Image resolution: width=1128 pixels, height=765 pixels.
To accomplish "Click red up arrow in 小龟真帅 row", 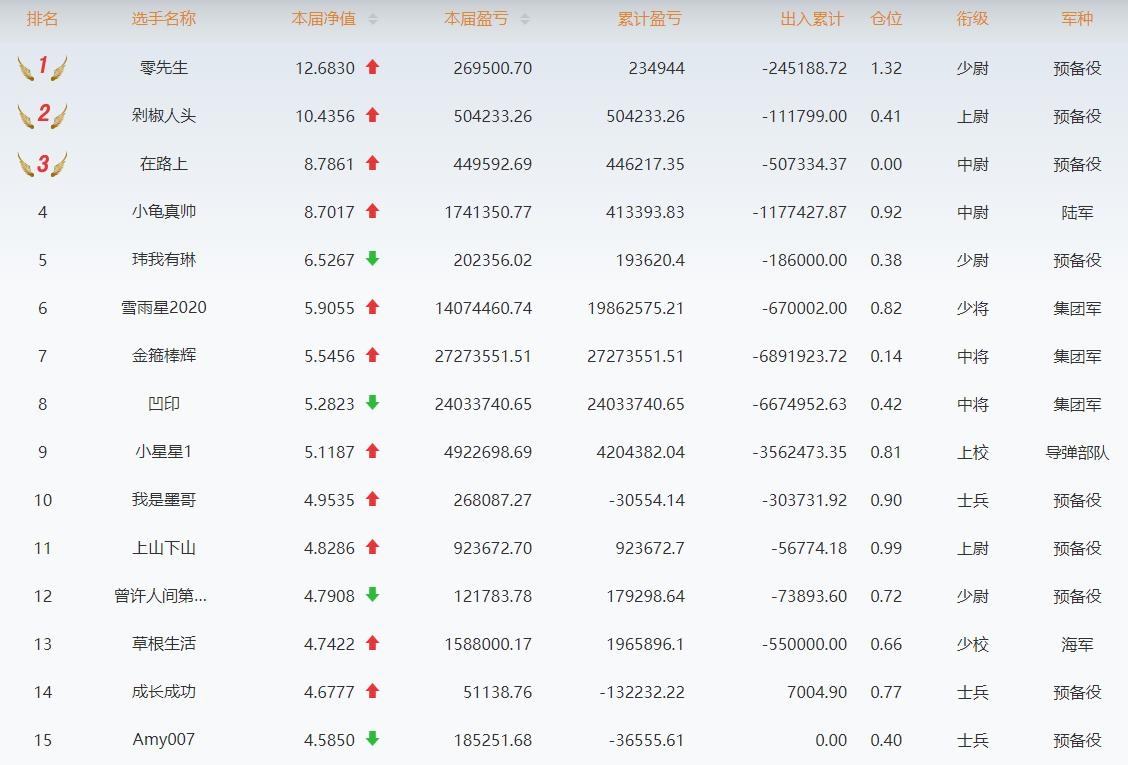I will tap(373, 211).
